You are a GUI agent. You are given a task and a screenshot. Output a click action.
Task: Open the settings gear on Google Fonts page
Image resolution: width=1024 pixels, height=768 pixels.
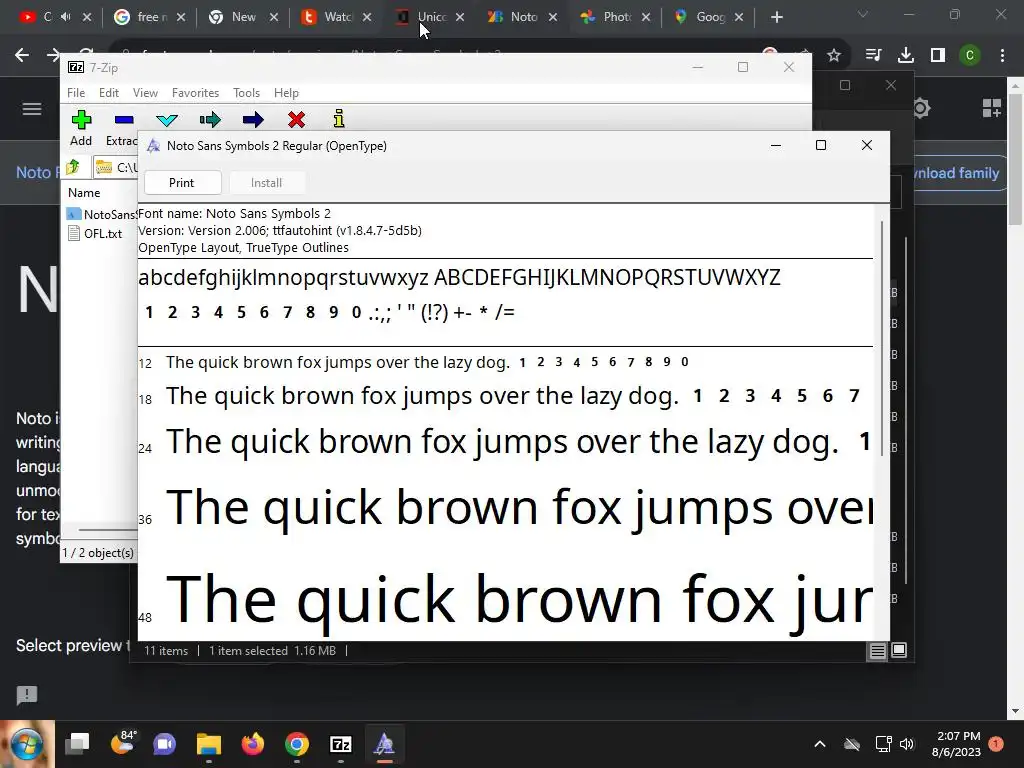pos(921,108)
